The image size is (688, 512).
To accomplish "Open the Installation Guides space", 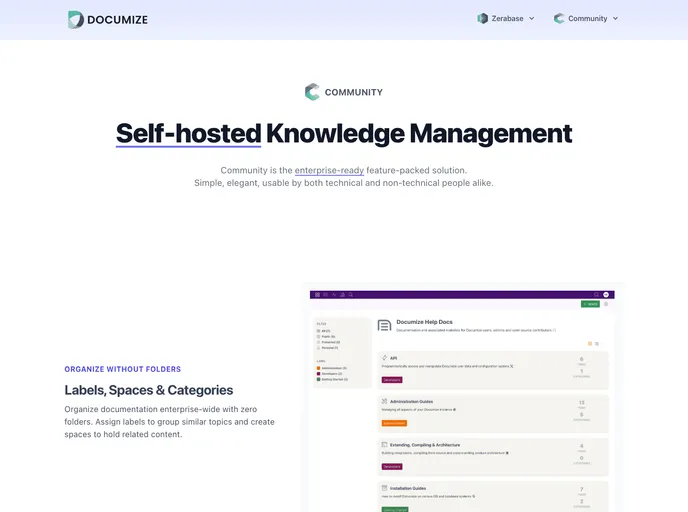I will [408, 488].
